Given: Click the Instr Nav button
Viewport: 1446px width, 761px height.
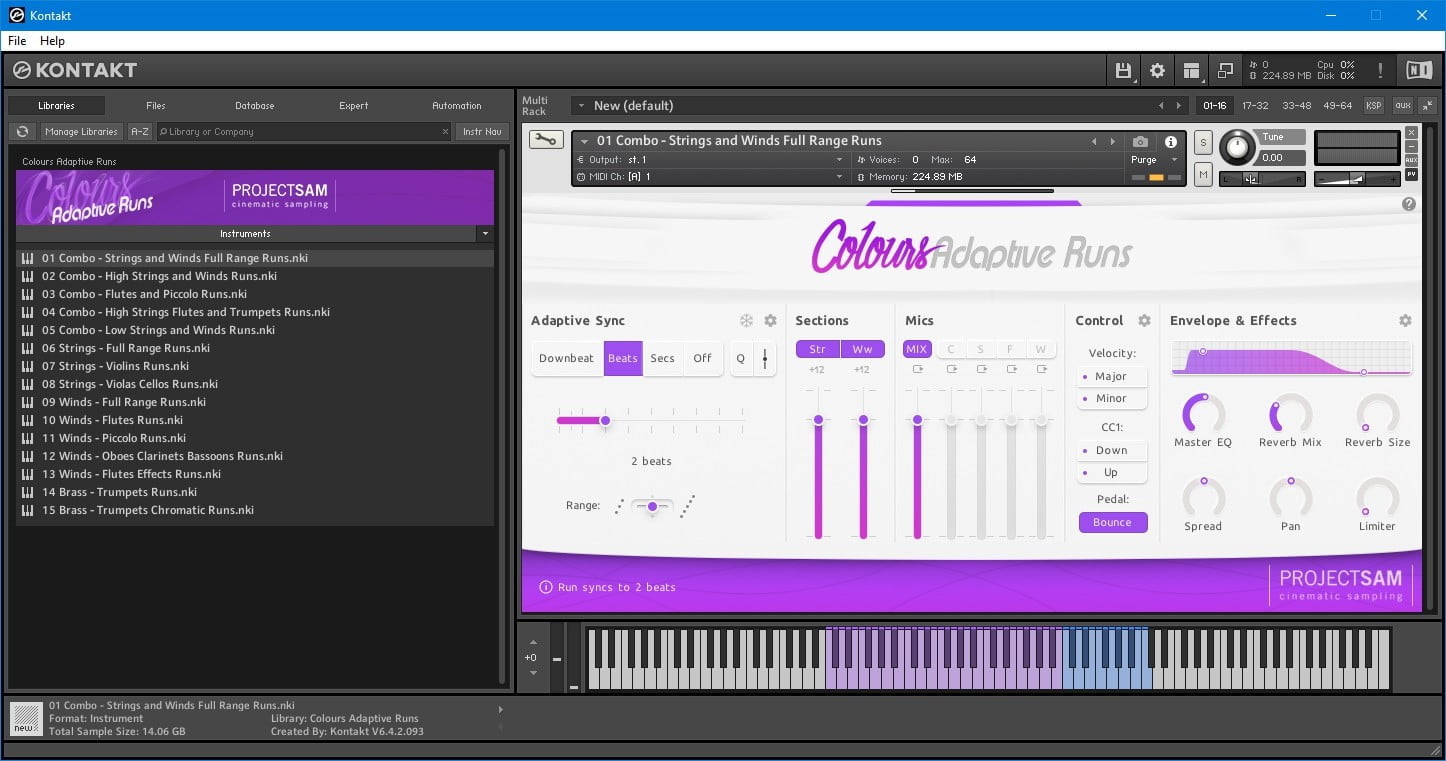Looking at the screenshot, I should (482, 131).
